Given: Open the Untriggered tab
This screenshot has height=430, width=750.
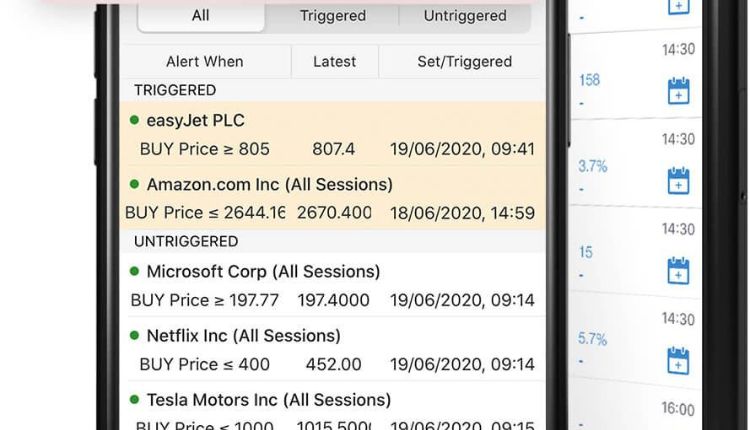Looking at the screenshot, I should pos(465,17).
